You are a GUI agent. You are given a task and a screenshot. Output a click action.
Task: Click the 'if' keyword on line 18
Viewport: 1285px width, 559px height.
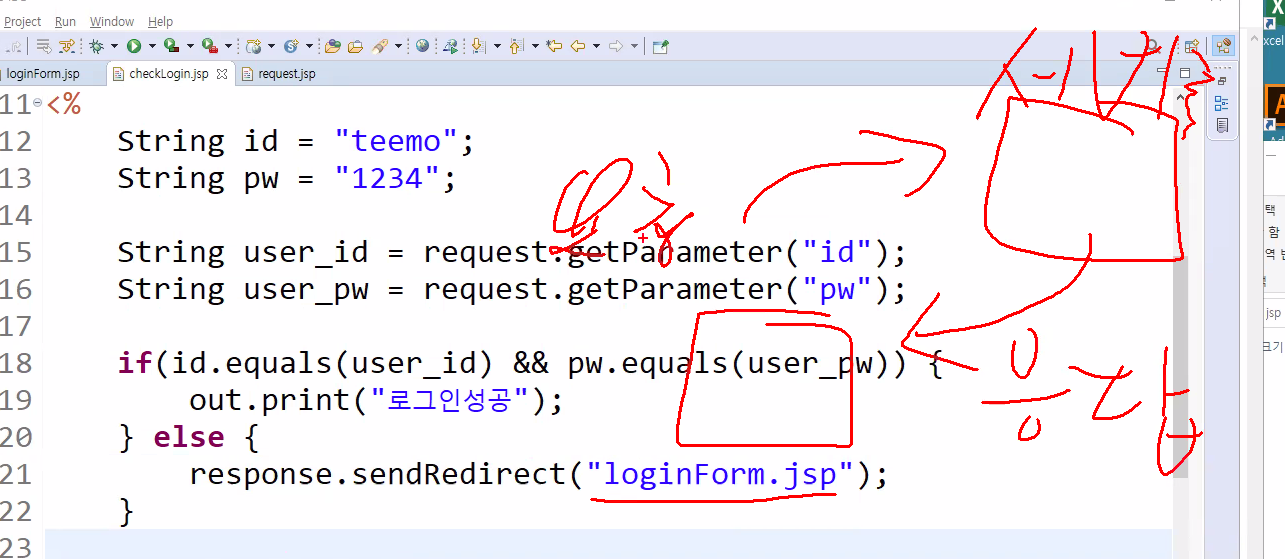pyautogui.click(x=135, y=363)
